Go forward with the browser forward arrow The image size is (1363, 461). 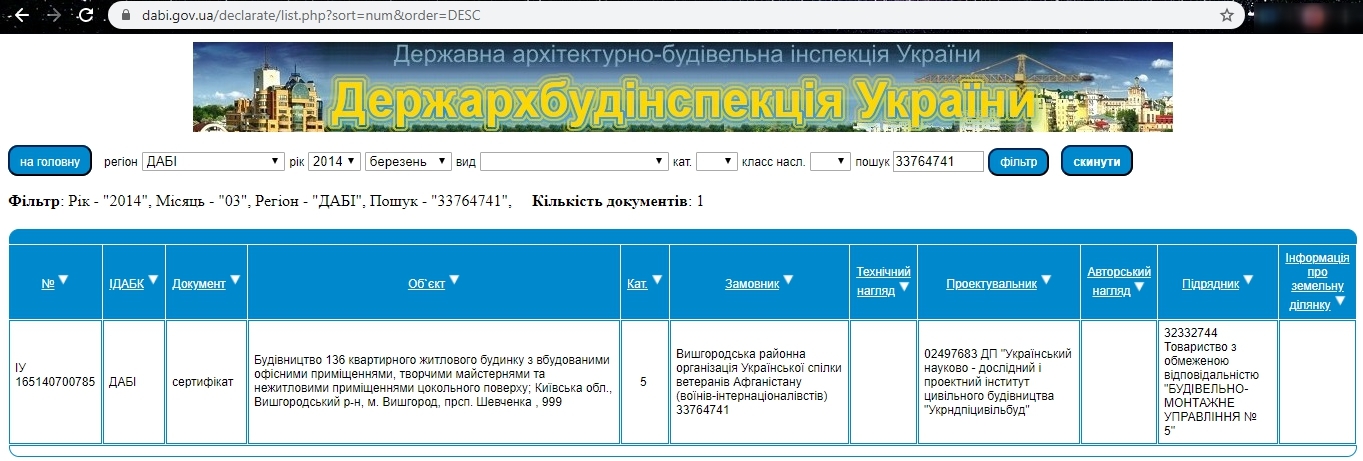(54, 15)
